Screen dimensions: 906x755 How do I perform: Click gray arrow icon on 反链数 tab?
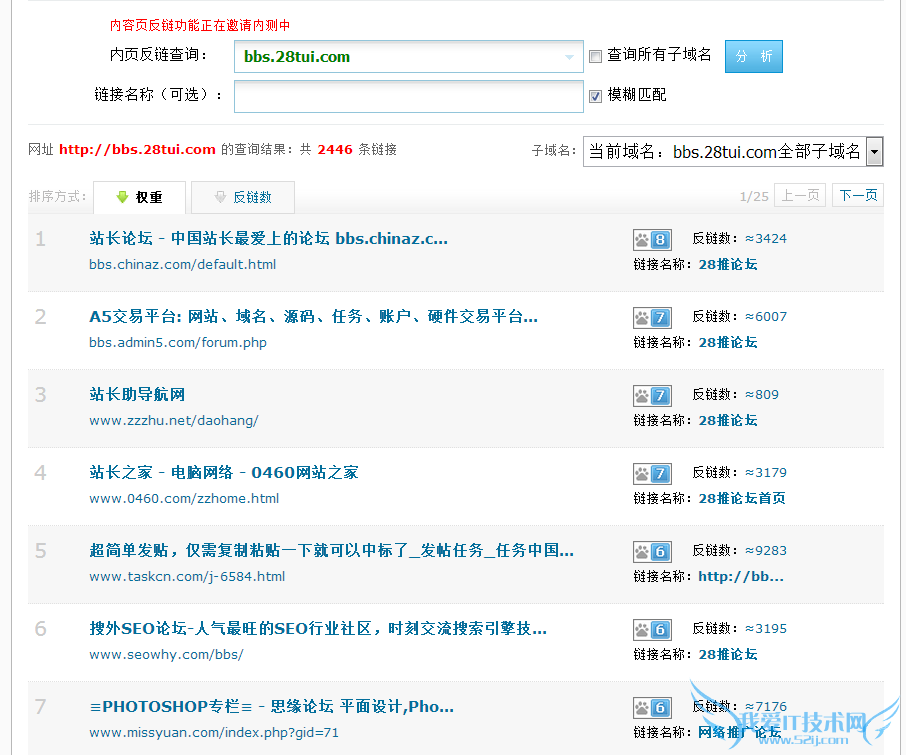(220, 197)
